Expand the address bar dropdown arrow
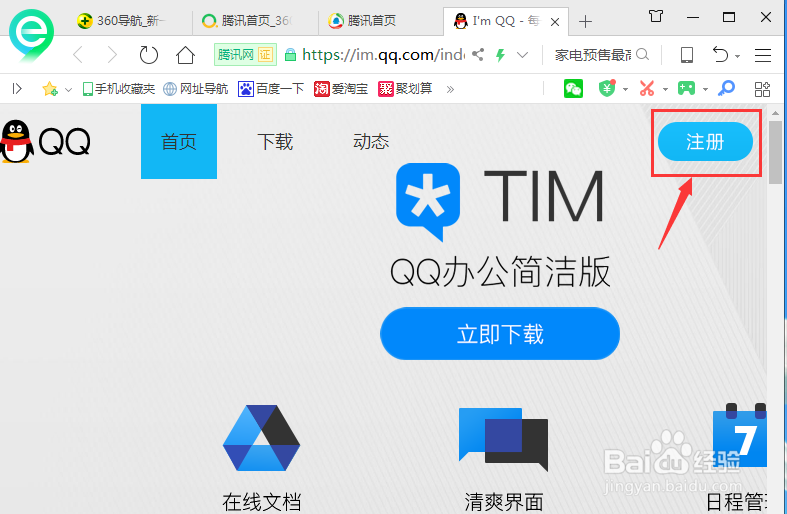Viewport: 787px width, 514px height. pos(522,55)
